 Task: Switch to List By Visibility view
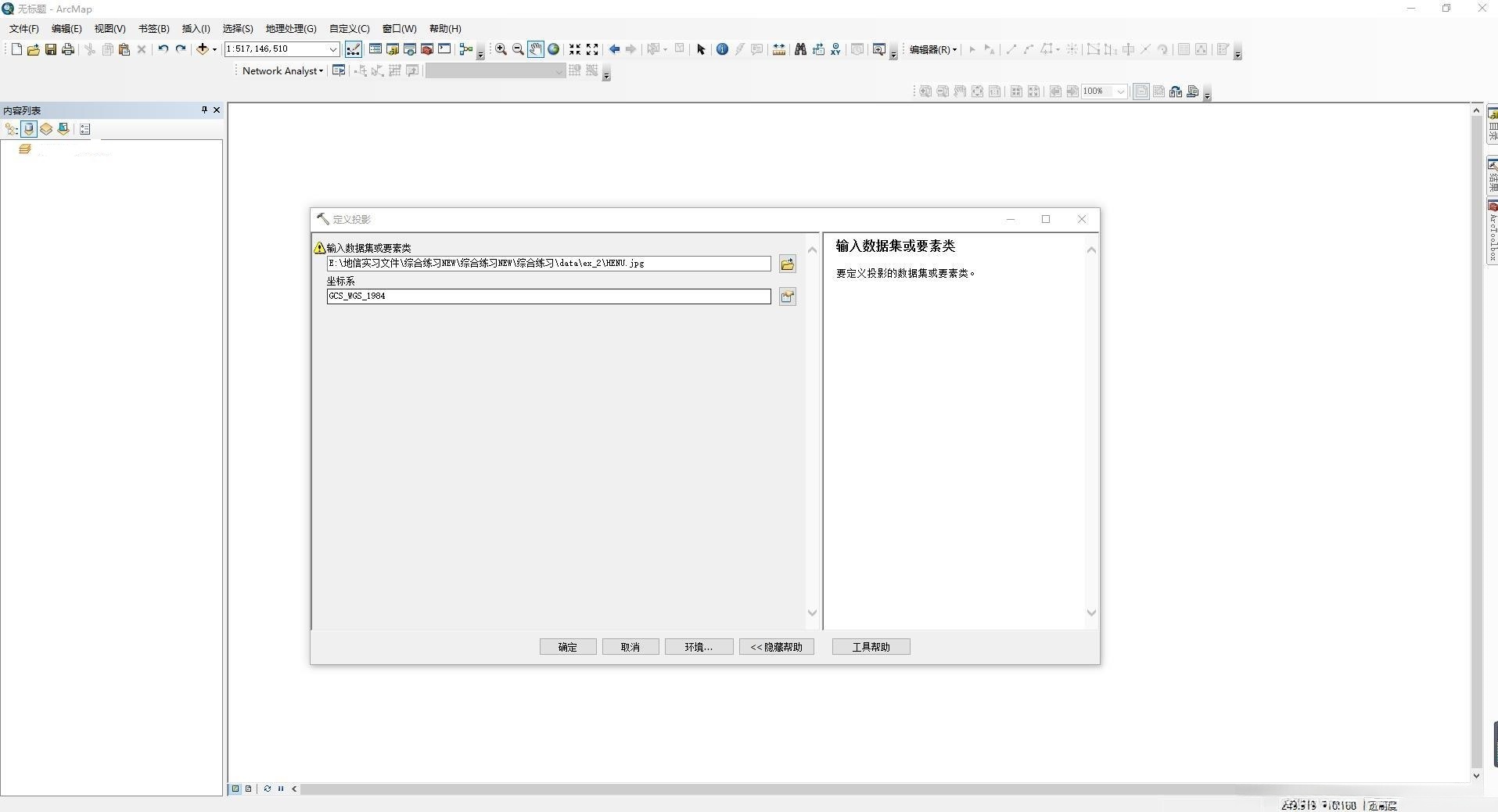click(46, 129)
